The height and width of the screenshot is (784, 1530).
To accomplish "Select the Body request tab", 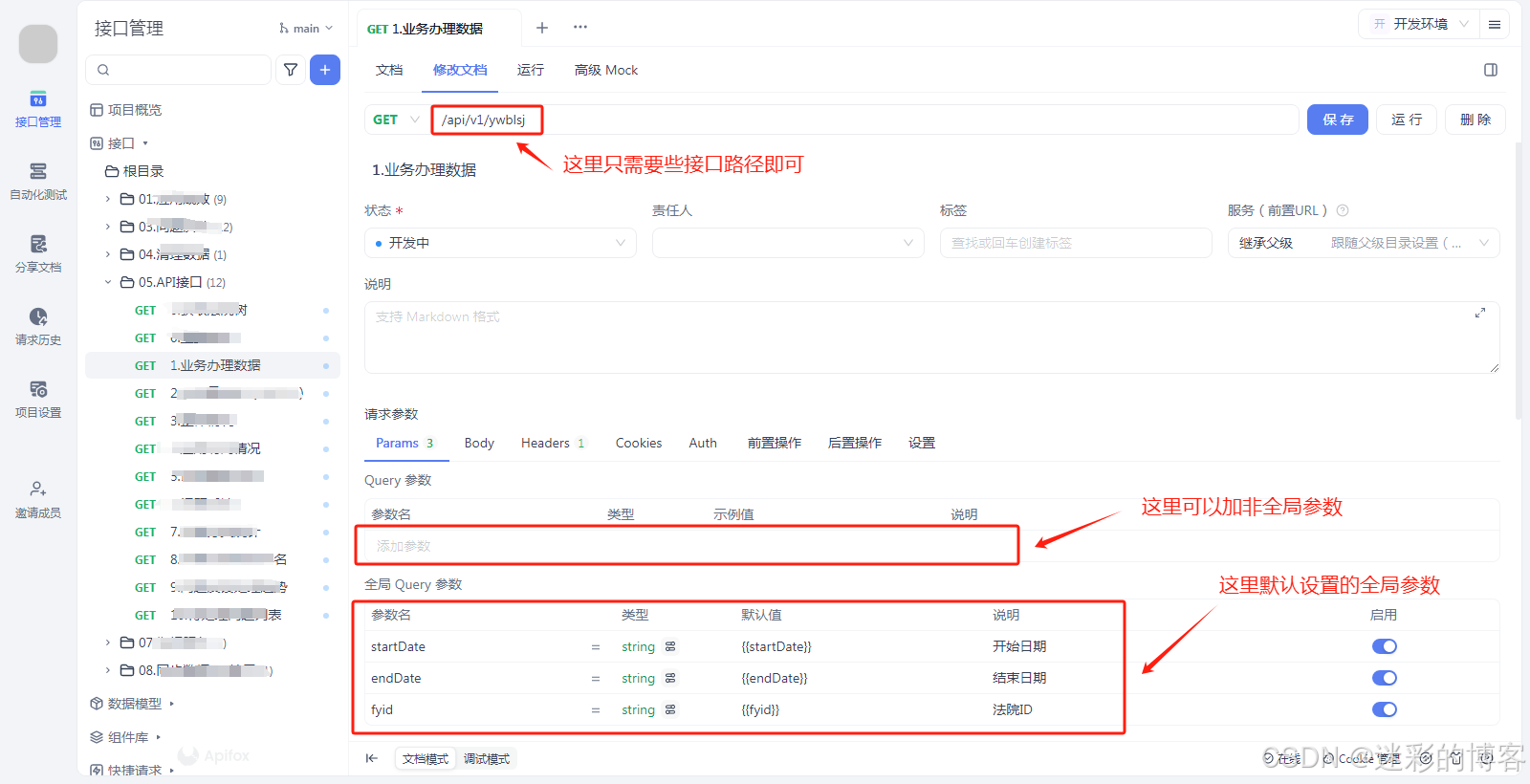I will 479,443.
